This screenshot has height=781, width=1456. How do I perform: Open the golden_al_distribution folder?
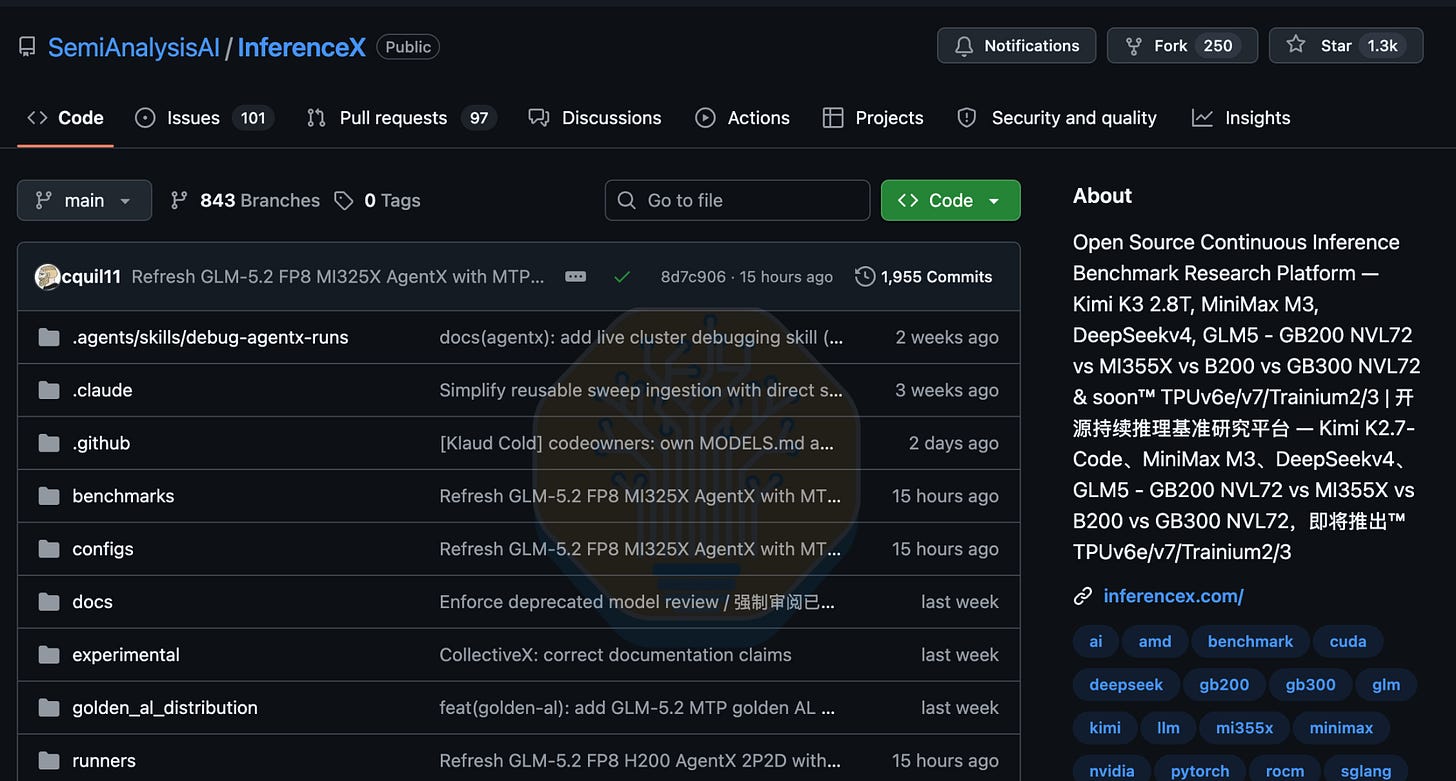pyautogui.click(x=165, y=708)
